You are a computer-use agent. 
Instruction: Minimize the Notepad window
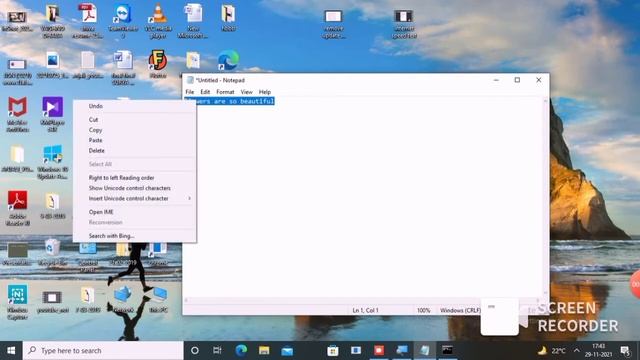pyautogui.click(x=496, y=80)
